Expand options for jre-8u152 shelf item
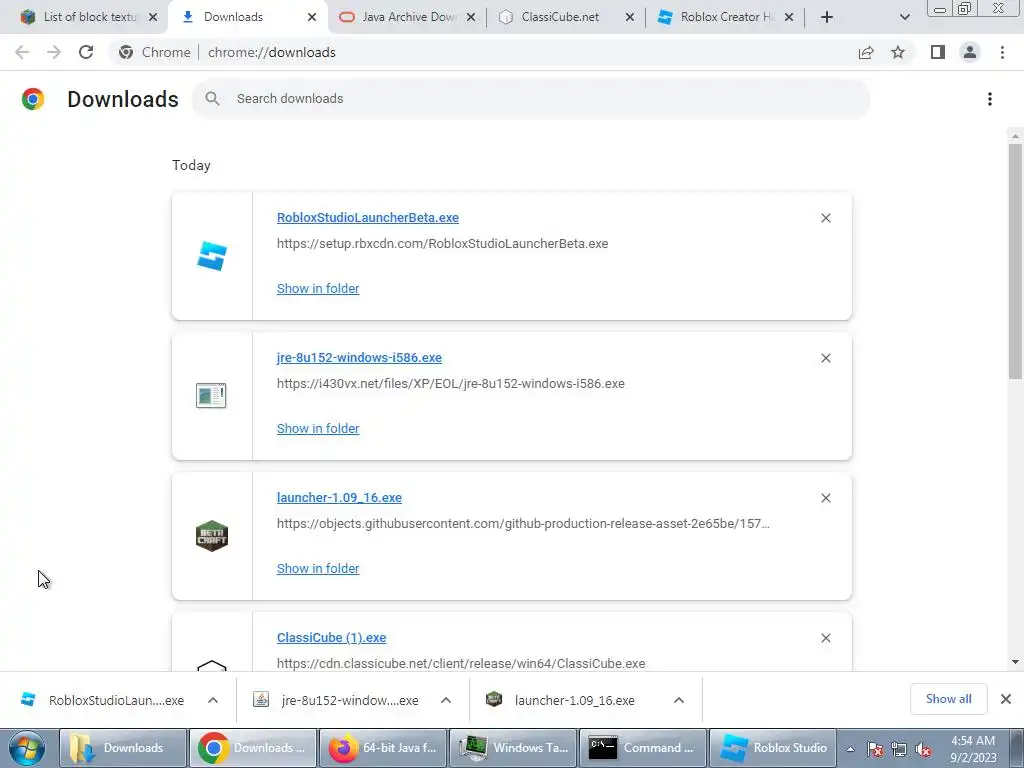 click(445, 700)
